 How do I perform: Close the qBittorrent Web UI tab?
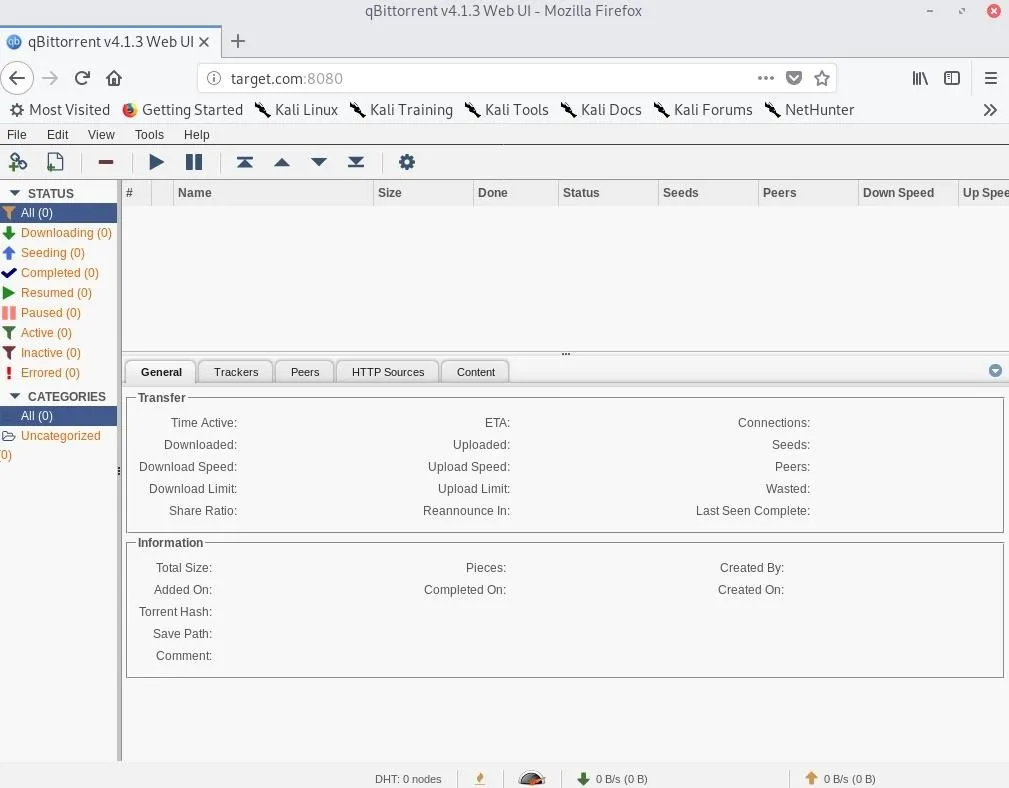tap(204, 42)
